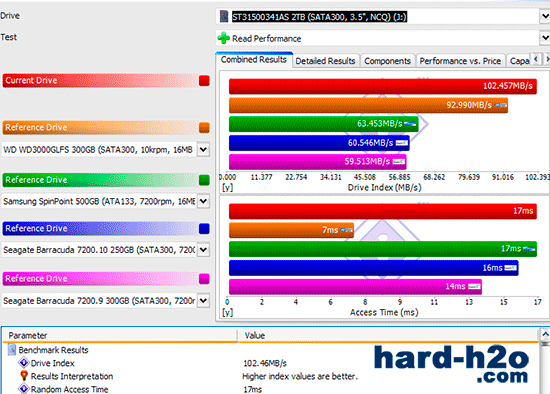
Task: Switch to the Combined Results tab
Action: (254, 60)
